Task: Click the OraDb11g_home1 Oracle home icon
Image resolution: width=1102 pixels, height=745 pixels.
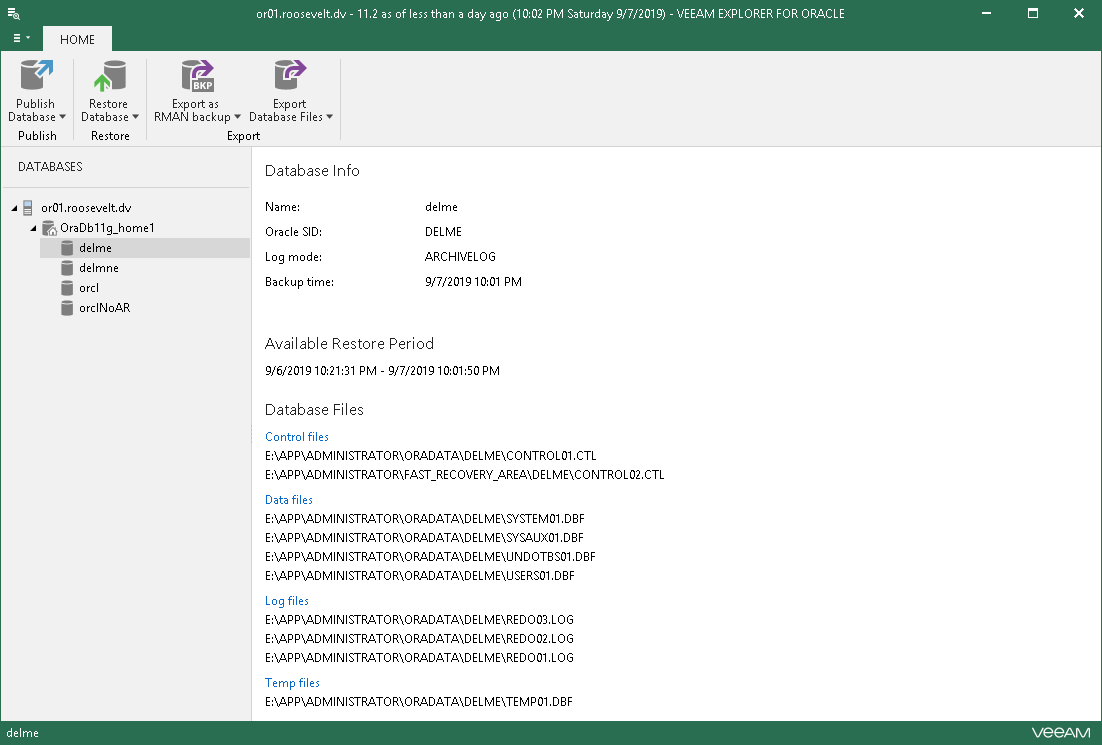Action: click(49, 228)
